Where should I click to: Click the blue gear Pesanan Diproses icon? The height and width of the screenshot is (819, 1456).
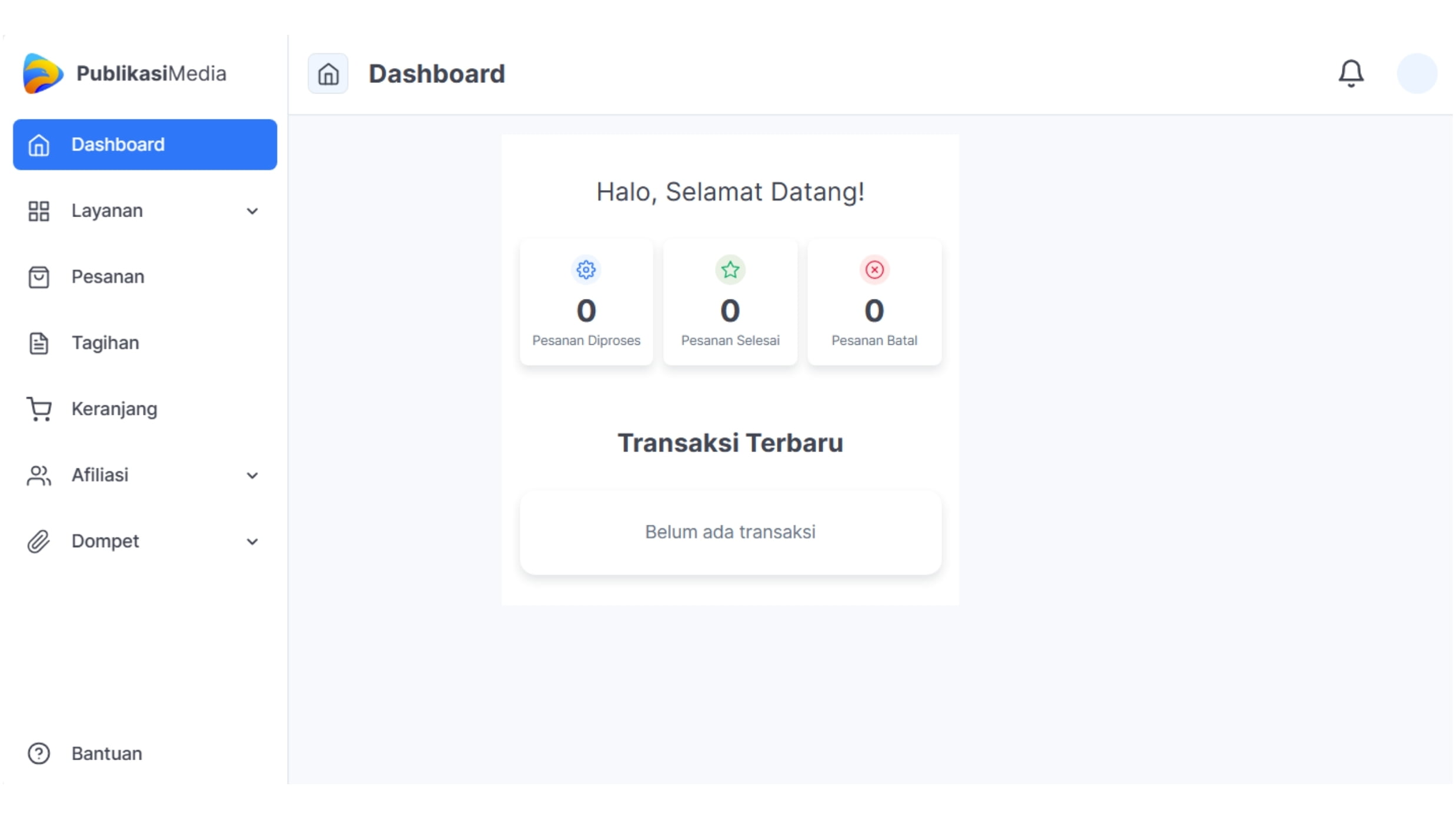click(586, 269)
